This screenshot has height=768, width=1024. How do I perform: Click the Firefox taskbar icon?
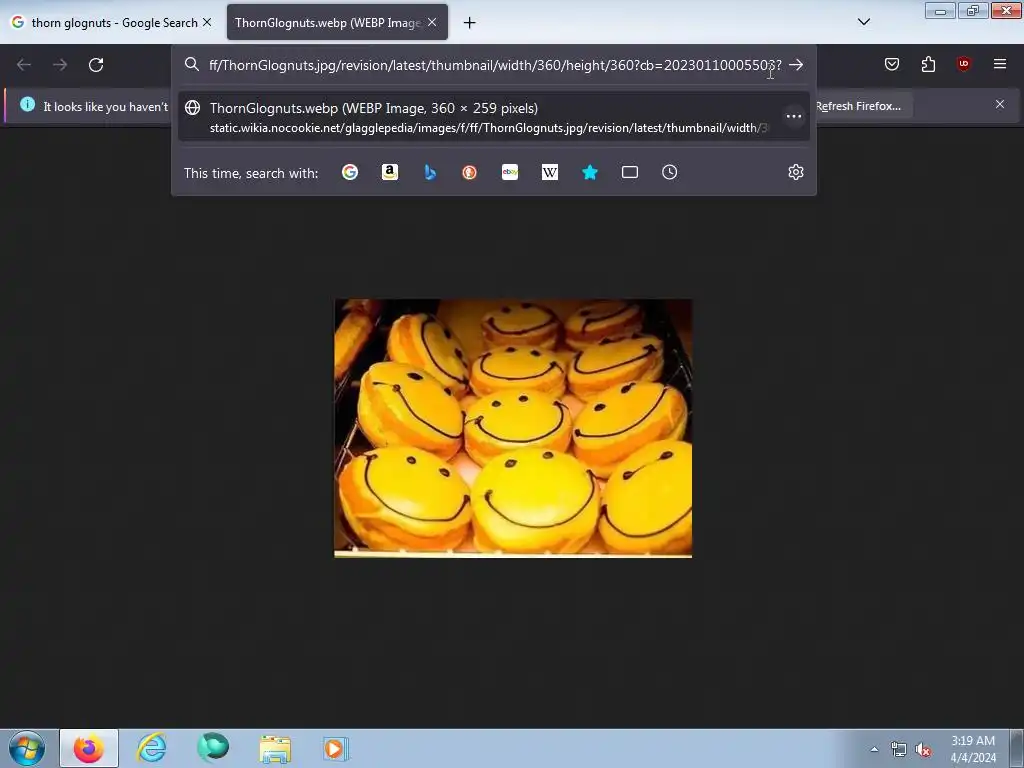click(89, 748)
